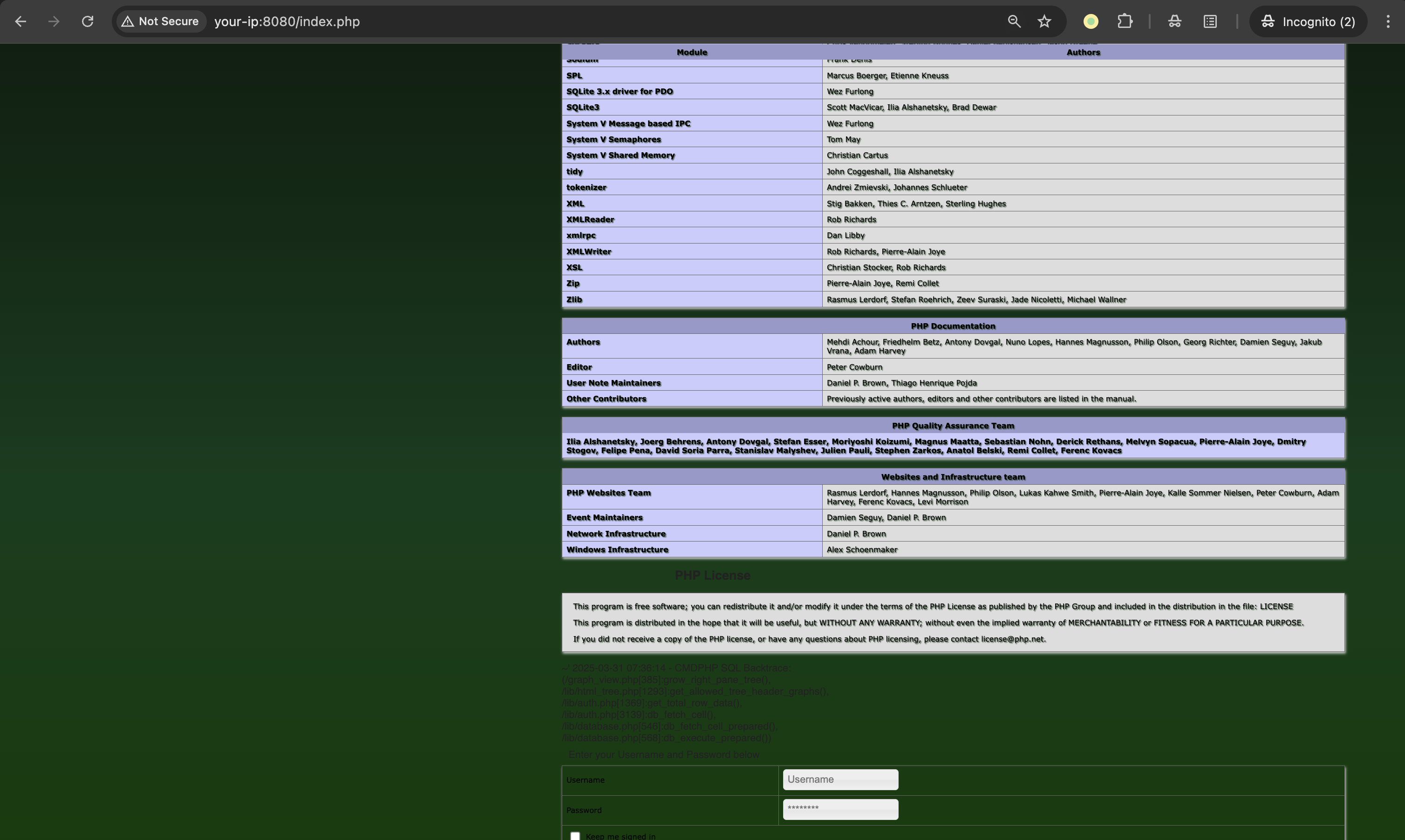This screenshot has width=1405, height=840.
Task: Click the Module column header
Action: point(691,52)
